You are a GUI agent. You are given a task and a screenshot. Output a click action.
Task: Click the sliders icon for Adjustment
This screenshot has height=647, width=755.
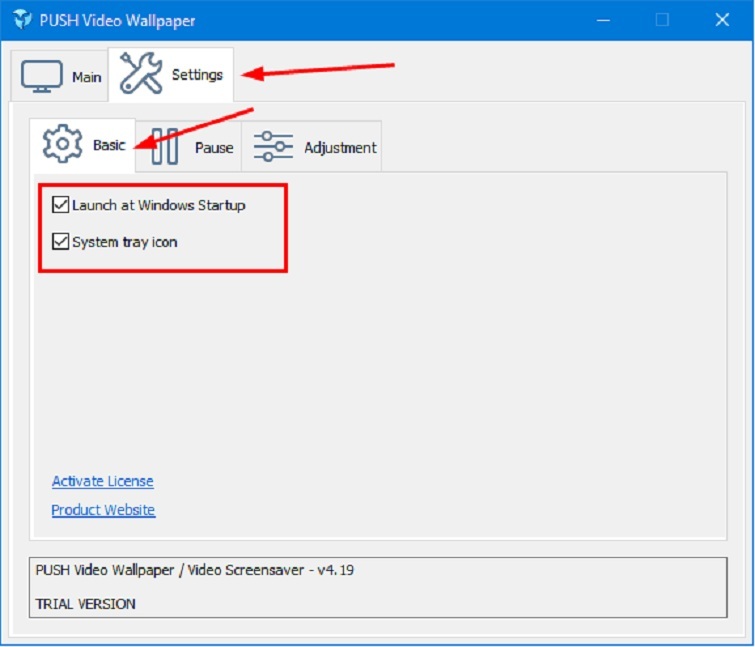click(x=273, y=147)
